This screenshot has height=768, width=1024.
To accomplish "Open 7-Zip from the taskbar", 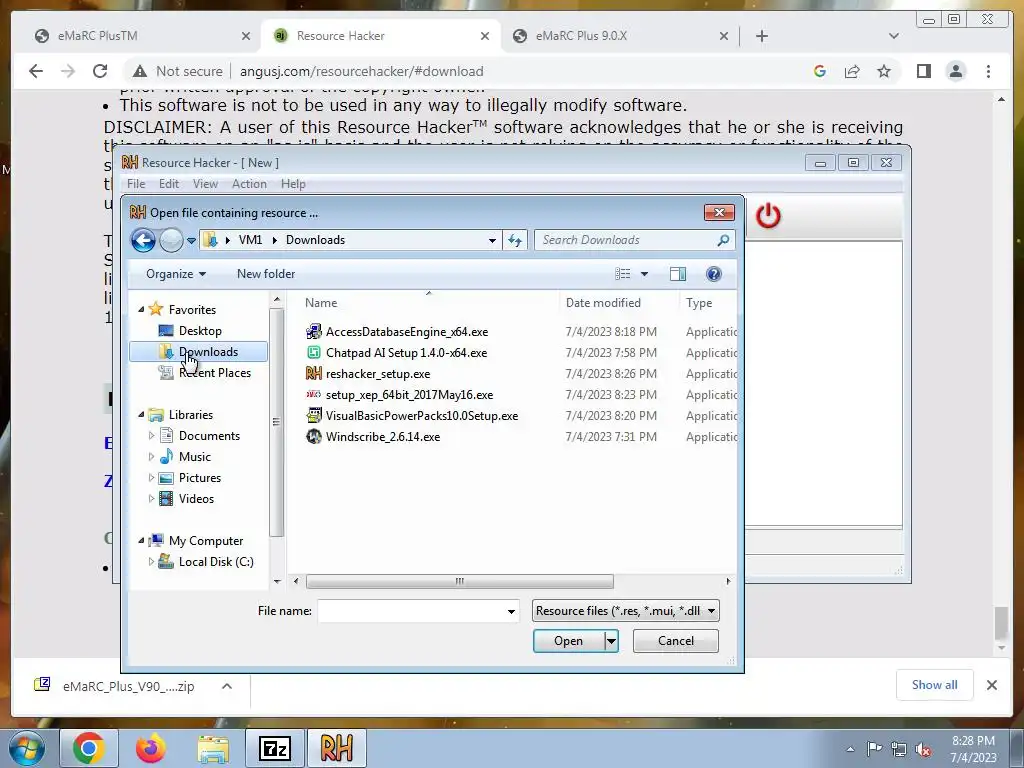I will [x=275, y=748].
